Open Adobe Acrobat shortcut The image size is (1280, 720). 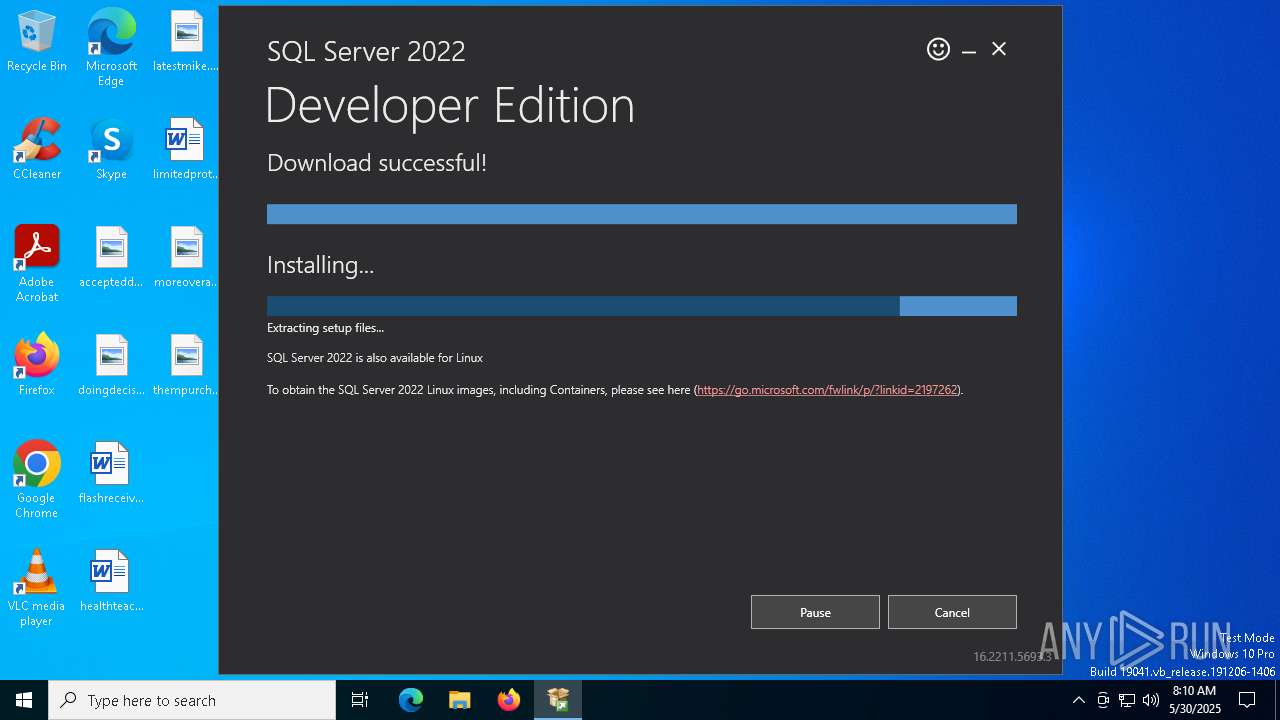click(x=37, y=264)
